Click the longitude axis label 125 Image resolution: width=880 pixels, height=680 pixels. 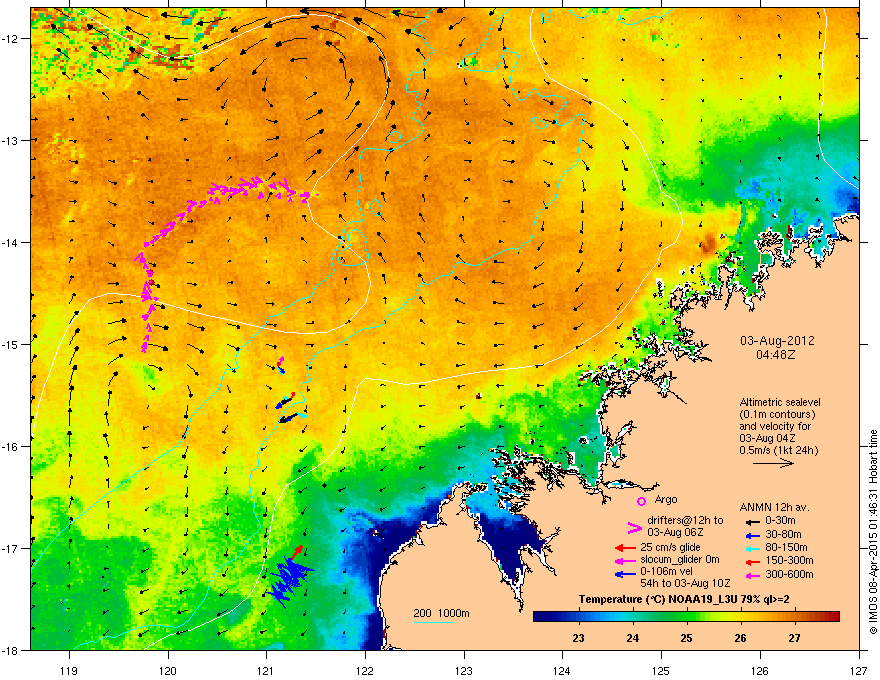[661, 670]
